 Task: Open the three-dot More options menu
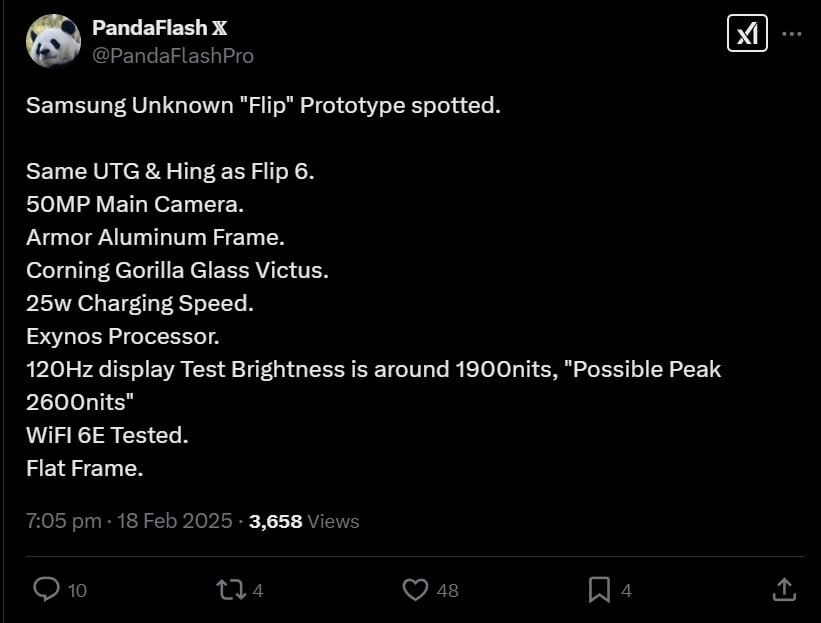pos(792,34)
